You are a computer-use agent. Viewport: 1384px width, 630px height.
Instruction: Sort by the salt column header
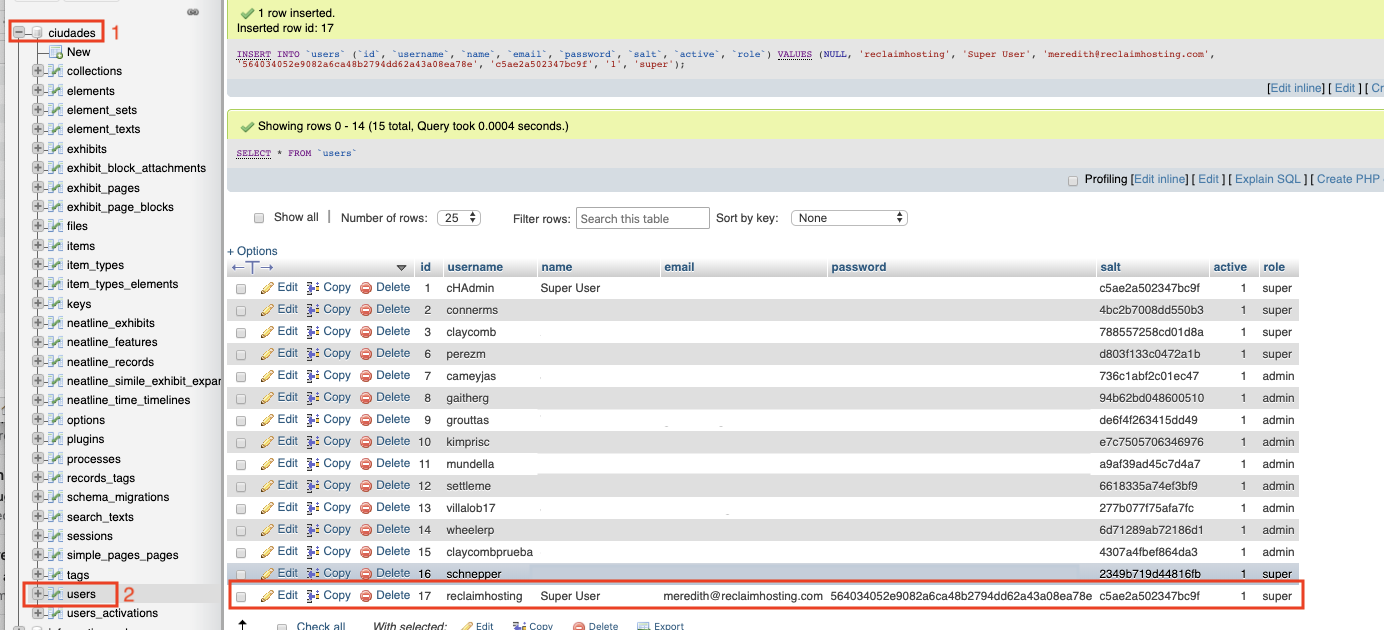pyautogui.click(x=1110, y=267)
